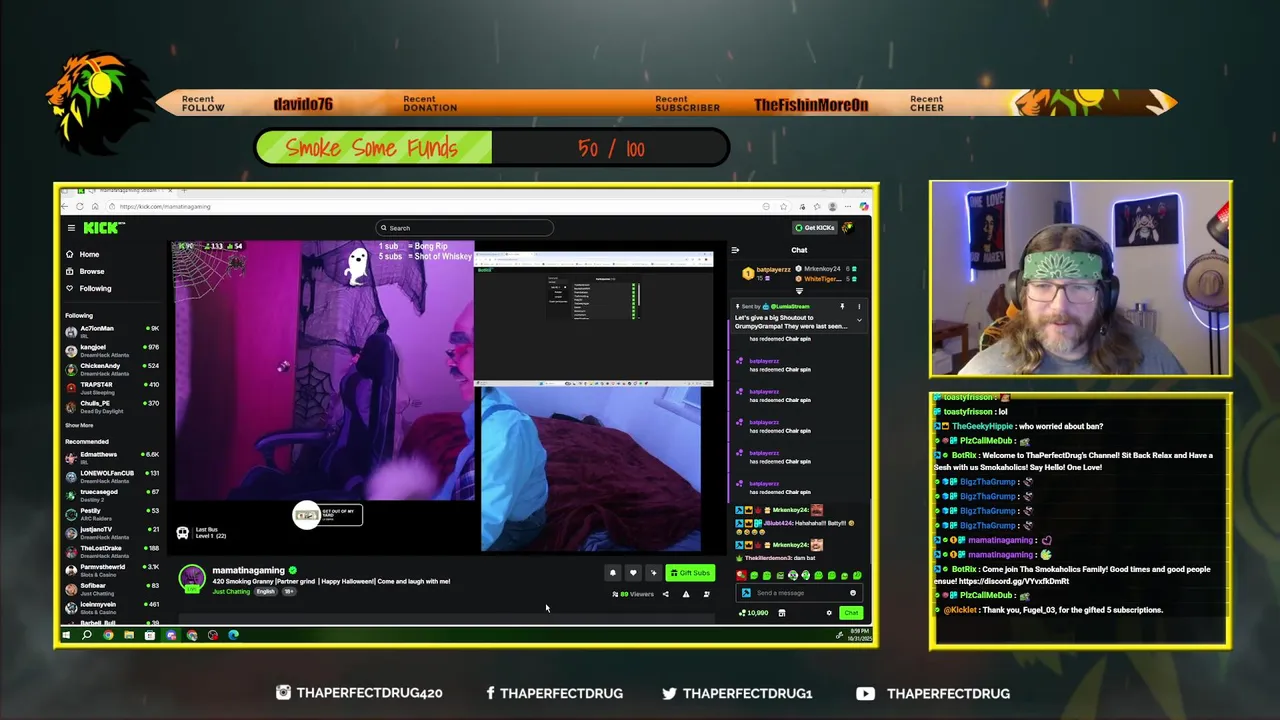This screenshot has height=720, width=1280.
Task: Open the emoji picker in chat
Action: pyautogui.click(x=853, y=593)
